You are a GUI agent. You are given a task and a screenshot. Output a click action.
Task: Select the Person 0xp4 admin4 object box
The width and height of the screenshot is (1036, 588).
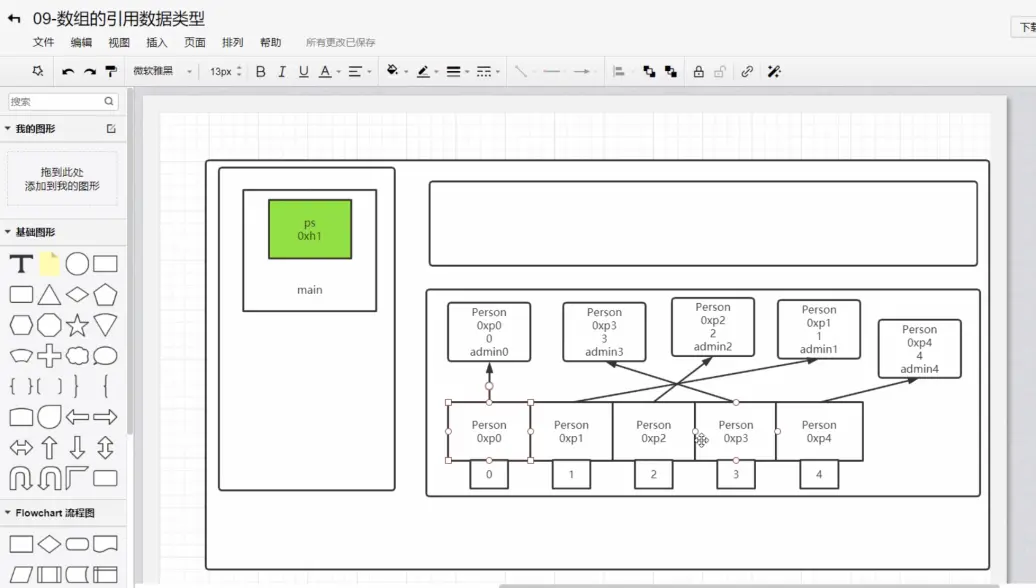919,349
